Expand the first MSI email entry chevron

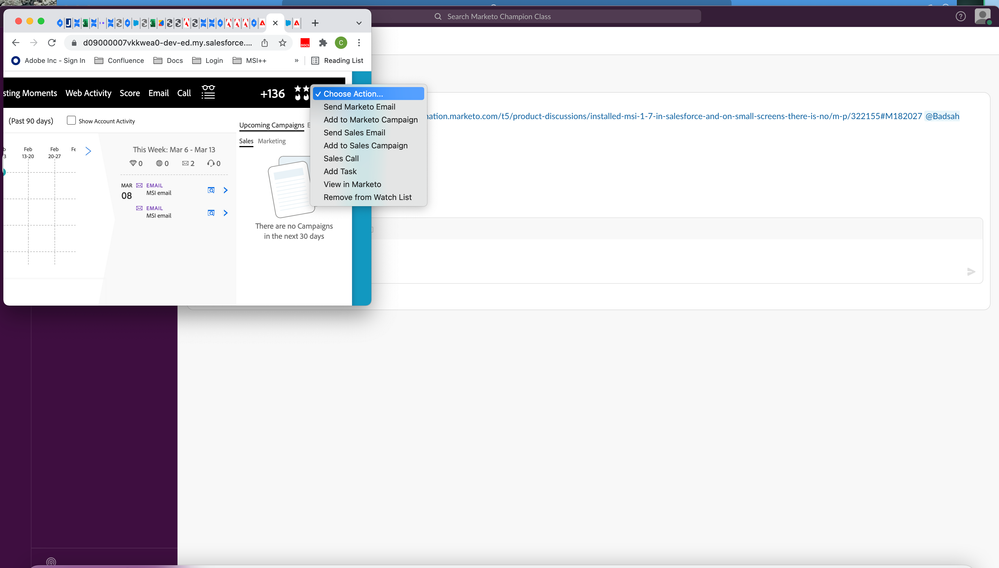coord(226,190)
